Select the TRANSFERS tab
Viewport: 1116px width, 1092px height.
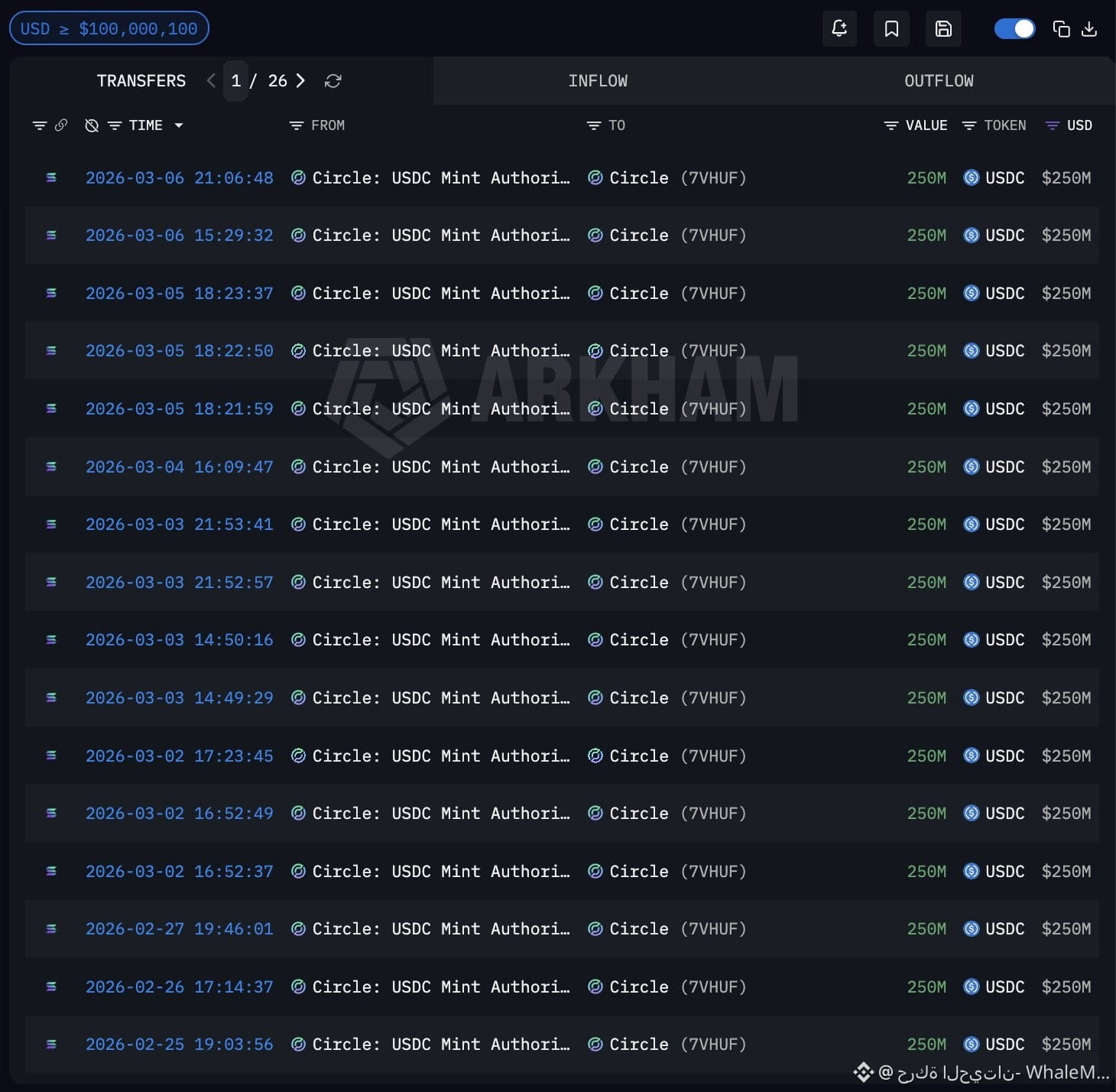pyautogui.click(x=141, y=80)
